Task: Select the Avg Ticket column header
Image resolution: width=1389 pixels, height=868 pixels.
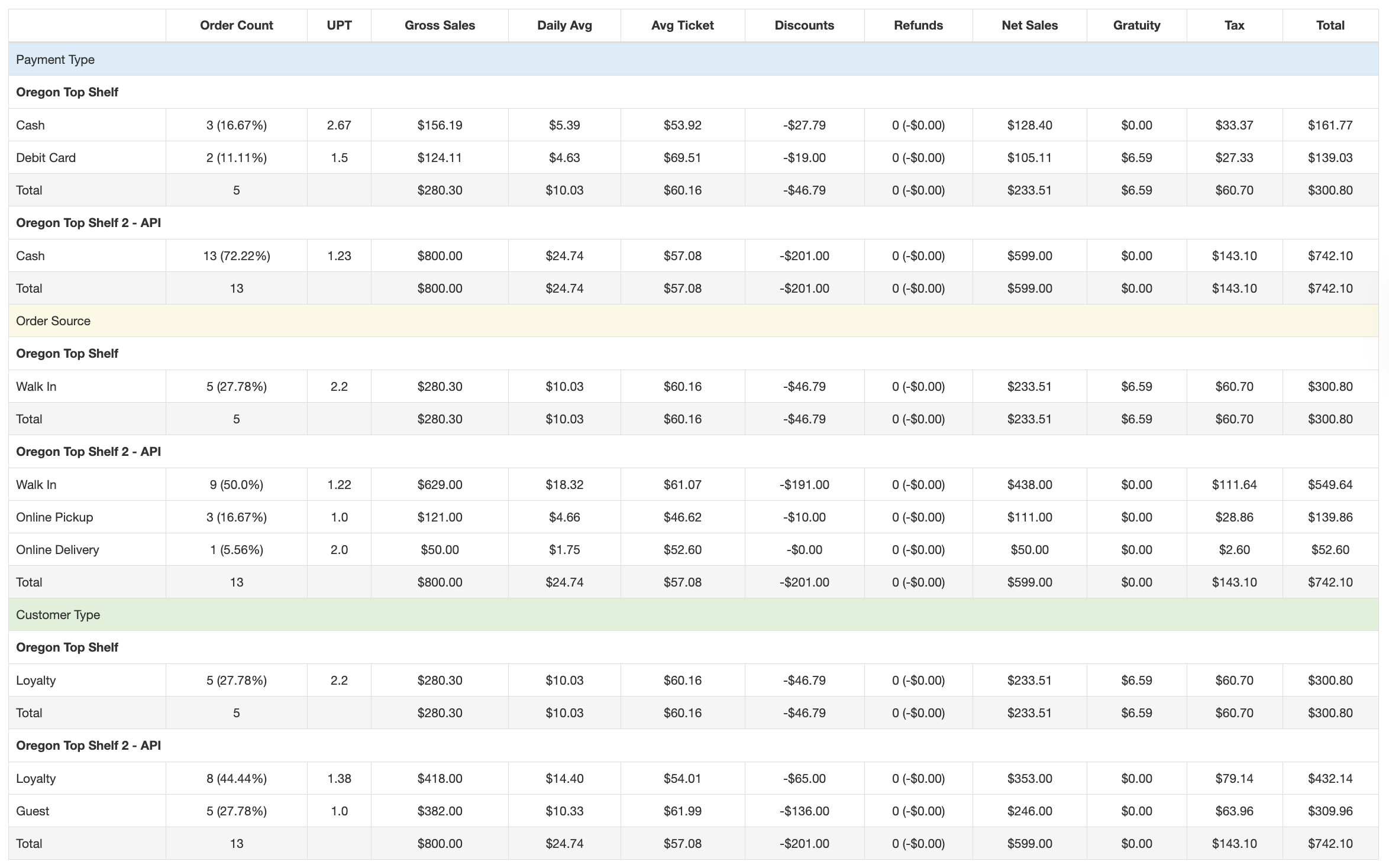Action: tap(682, 25)
